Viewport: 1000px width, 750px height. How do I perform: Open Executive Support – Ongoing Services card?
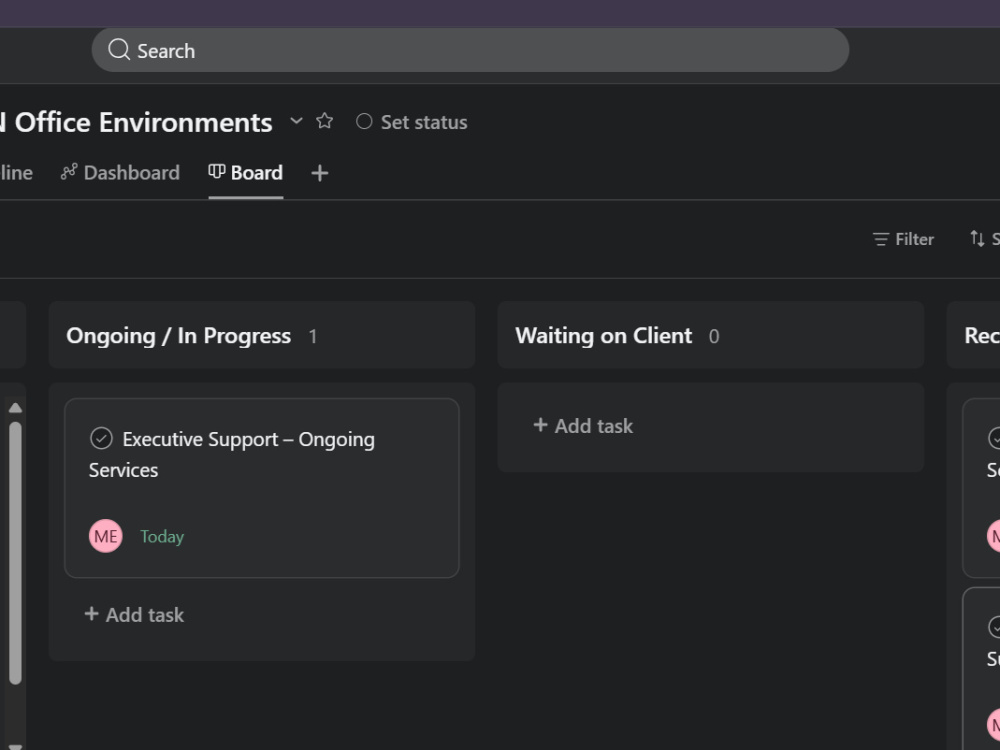(261, 488)
